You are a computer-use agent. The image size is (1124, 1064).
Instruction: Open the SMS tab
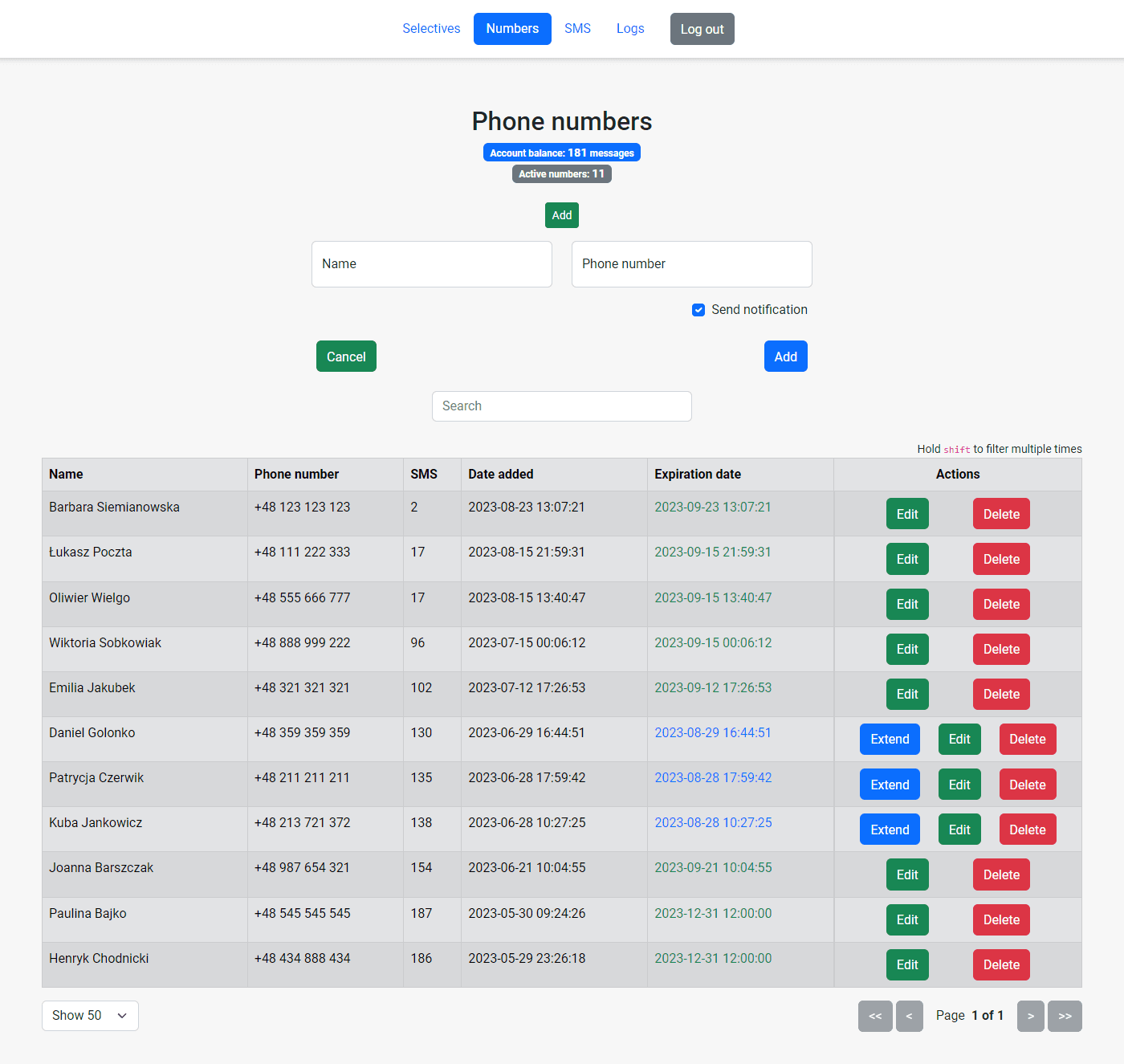[x=577, y=29]
